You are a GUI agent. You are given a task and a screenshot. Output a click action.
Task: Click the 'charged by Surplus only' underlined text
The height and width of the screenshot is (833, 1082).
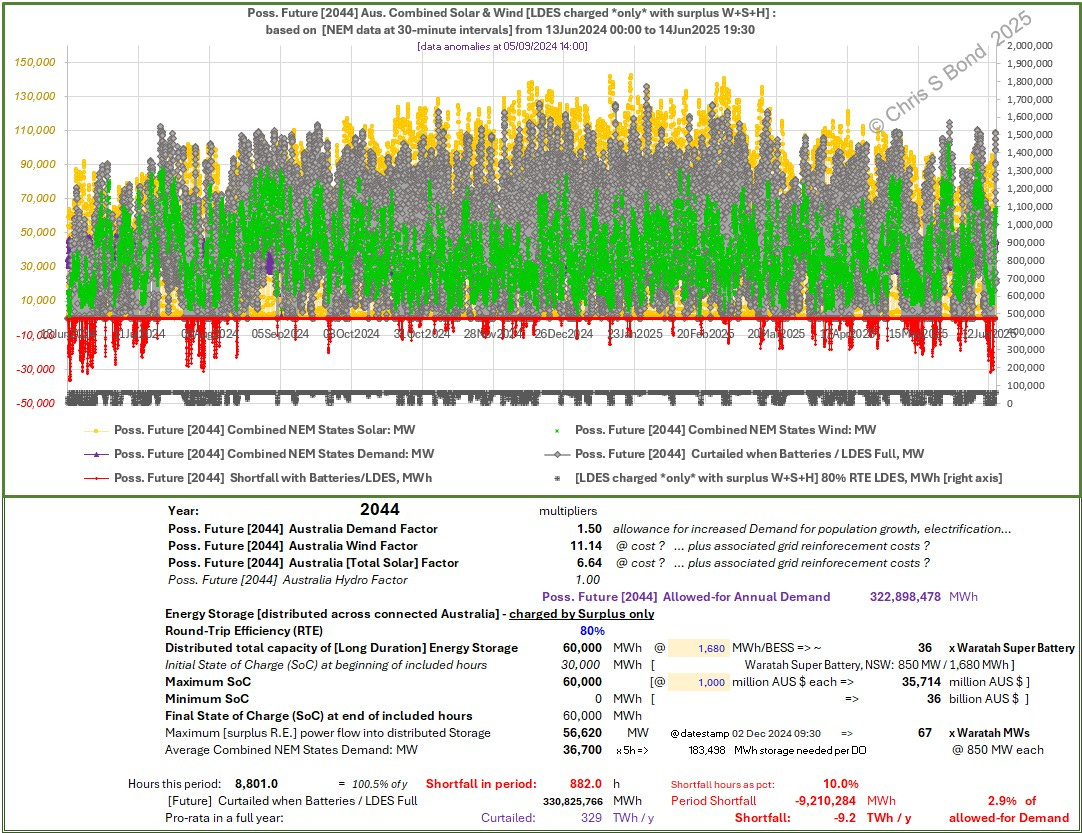582,614
